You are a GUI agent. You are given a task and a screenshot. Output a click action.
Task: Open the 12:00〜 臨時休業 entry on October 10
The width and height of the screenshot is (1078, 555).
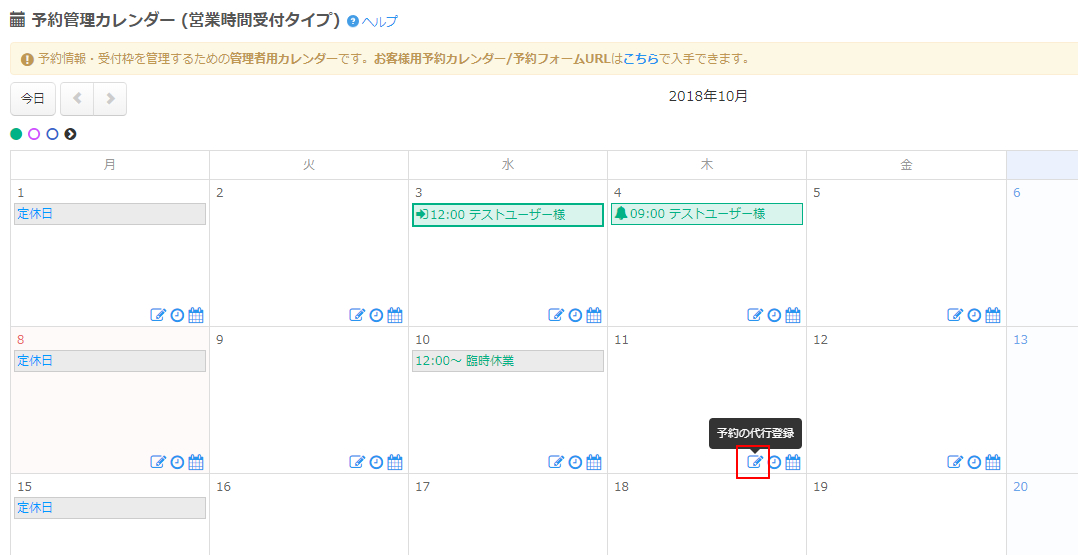pyautogui.click(x=507, y=361)
